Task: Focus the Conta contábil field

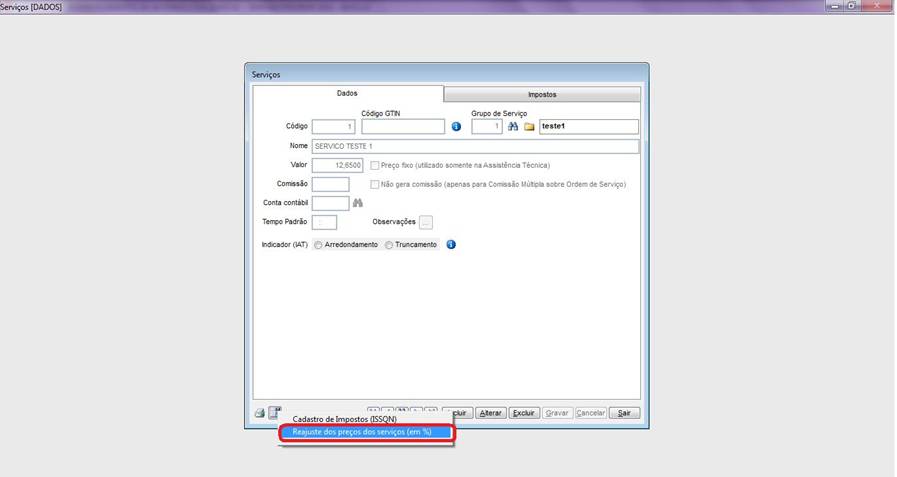Action: [330, 203]
